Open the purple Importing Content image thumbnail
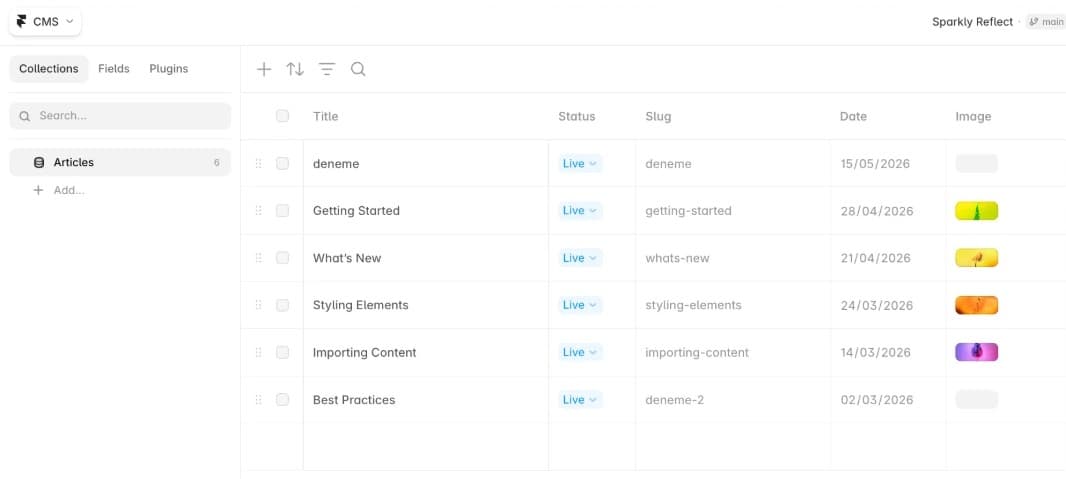Image resolution: width=1066 pixels, height=479 pixels. tap(976, 352)
